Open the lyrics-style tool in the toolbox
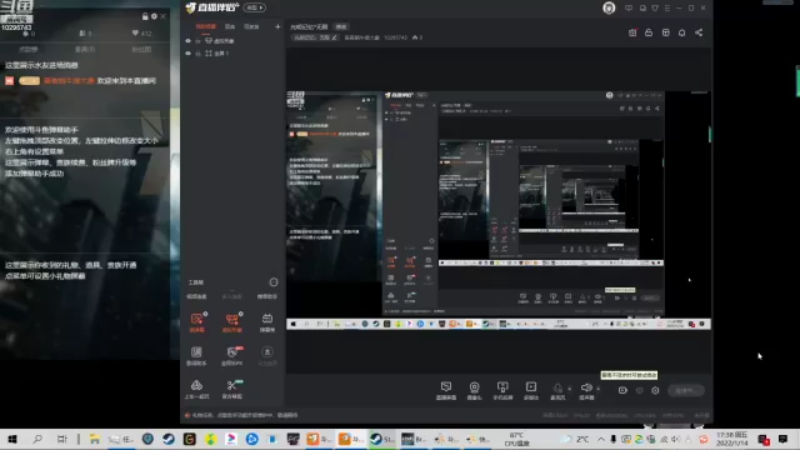800x450 pixels. (x=196, y=356)
